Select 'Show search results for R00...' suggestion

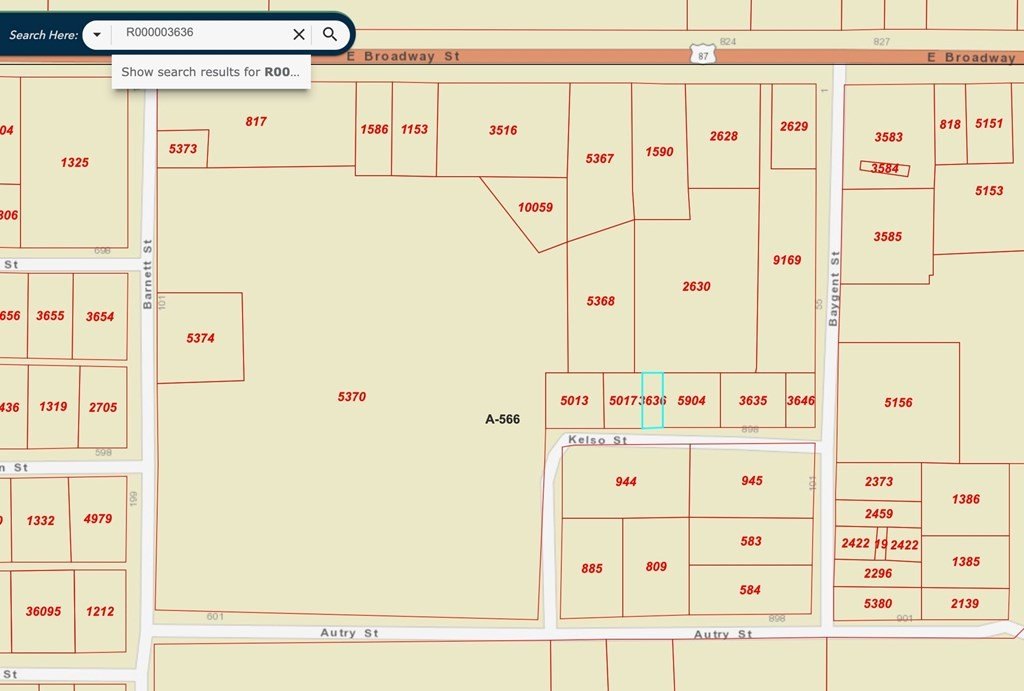pyautogui.click(x=210, y=72)
